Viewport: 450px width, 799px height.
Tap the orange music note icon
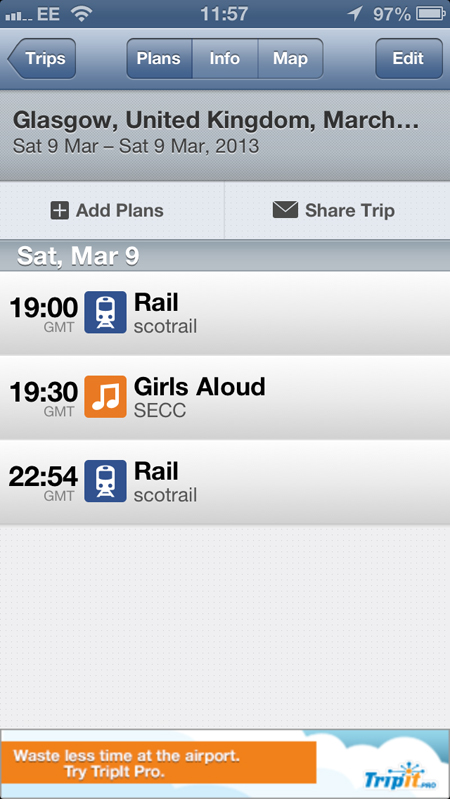[105, 396]
